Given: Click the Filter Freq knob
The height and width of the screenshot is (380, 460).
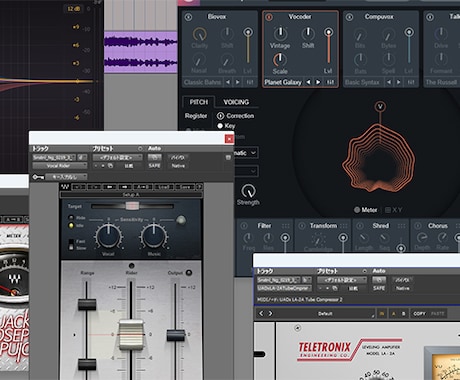Looking at the screenshot, I should point(248,238).
